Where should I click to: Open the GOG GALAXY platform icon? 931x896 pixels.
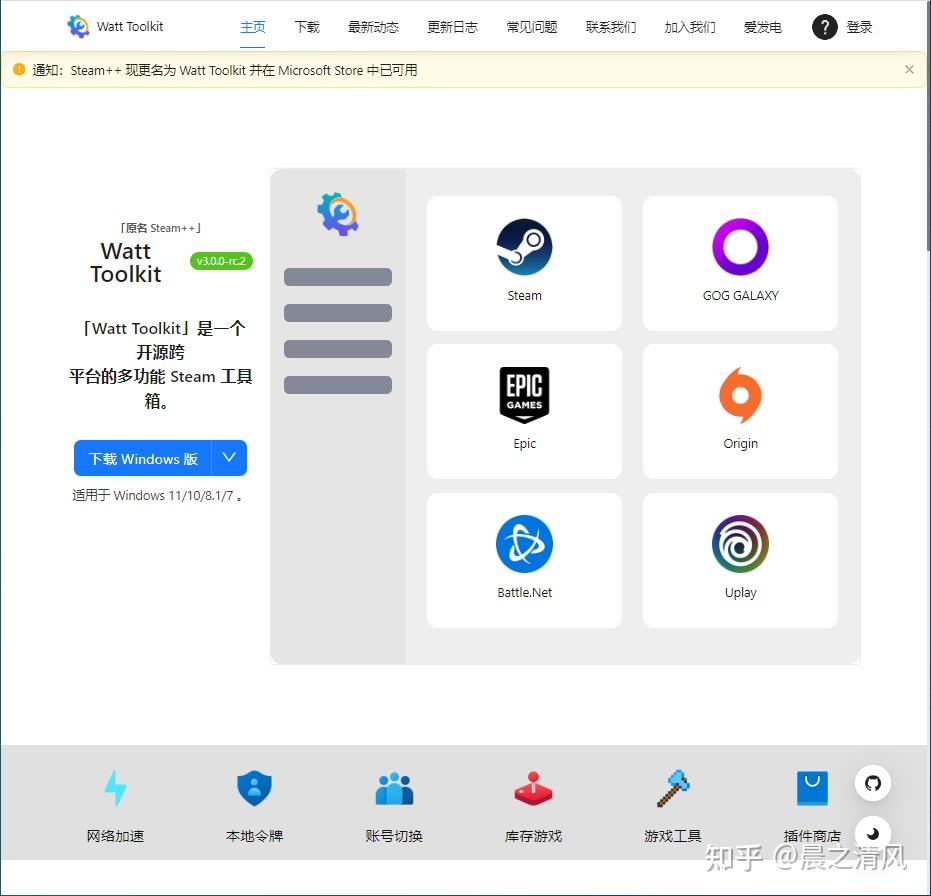click(740, 247)
